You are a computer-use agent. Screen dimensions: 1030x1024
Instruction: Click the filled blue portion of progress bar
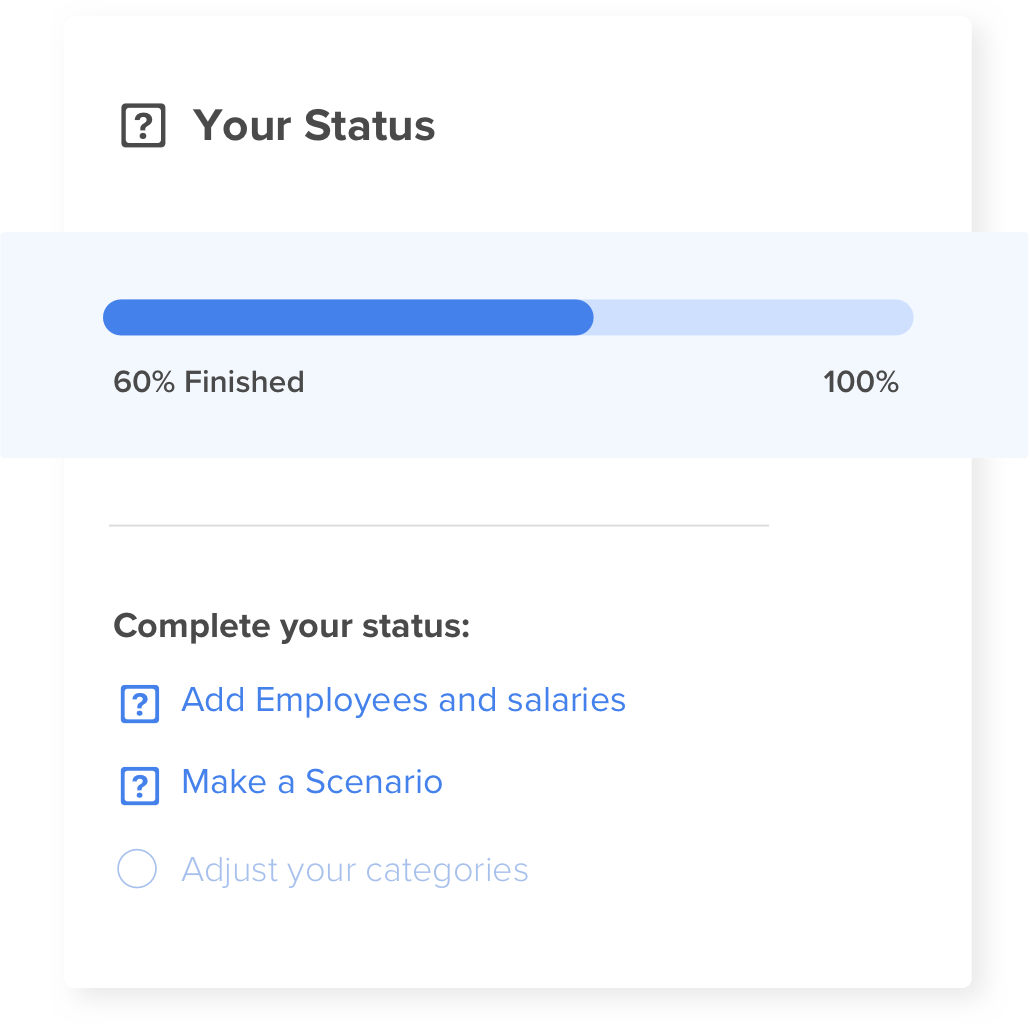pos(348,317)
